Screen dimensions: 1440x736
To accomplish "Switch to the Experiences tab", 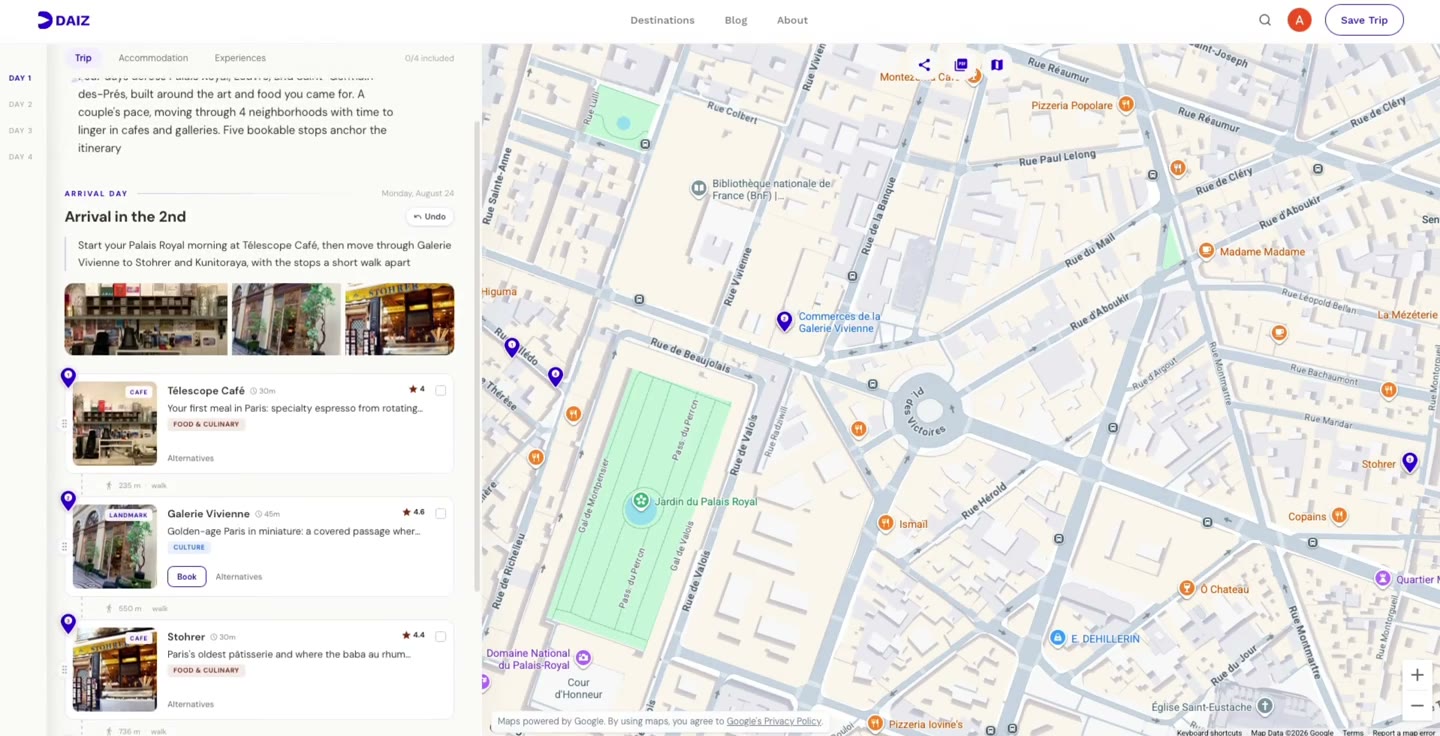I will tap(240, 58).
